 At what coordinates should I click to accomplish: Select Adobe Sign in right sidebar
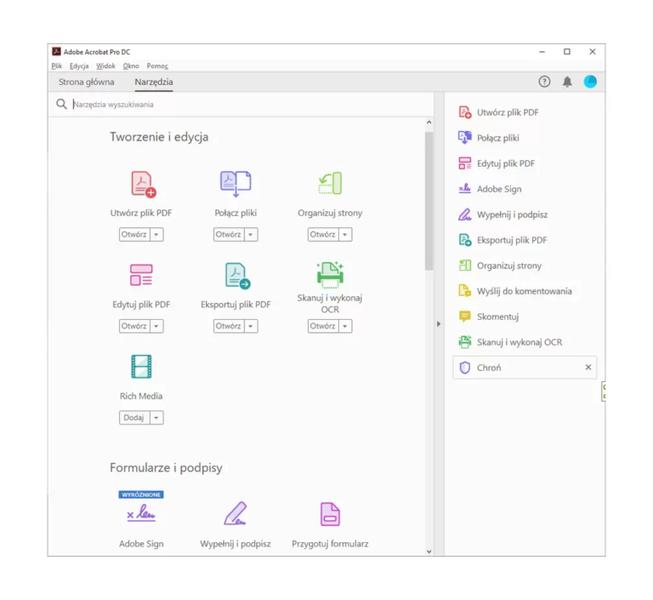[490, 189]
